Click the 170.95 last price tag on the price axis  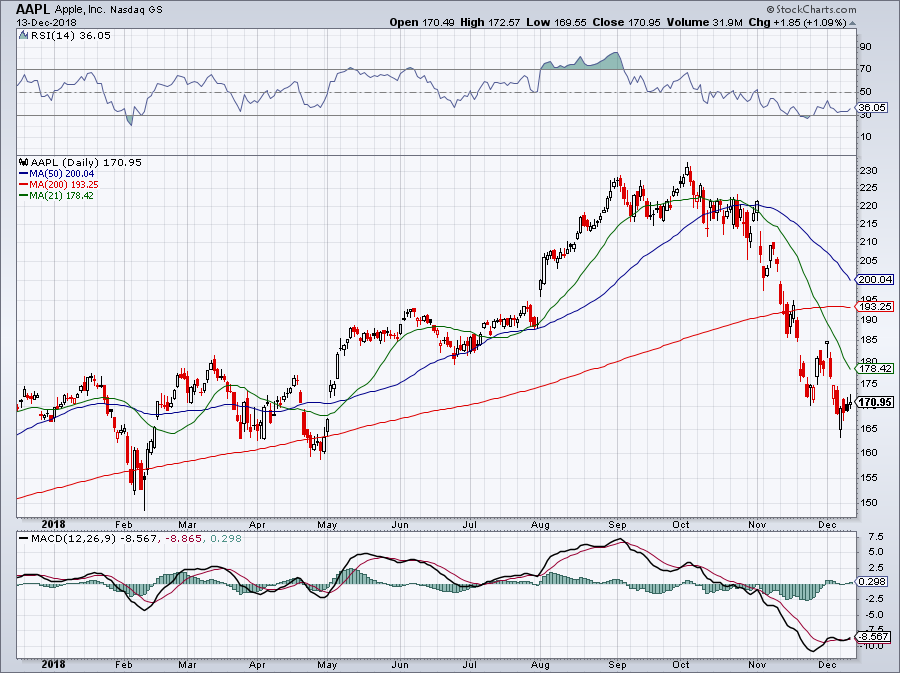click(875, 402)
